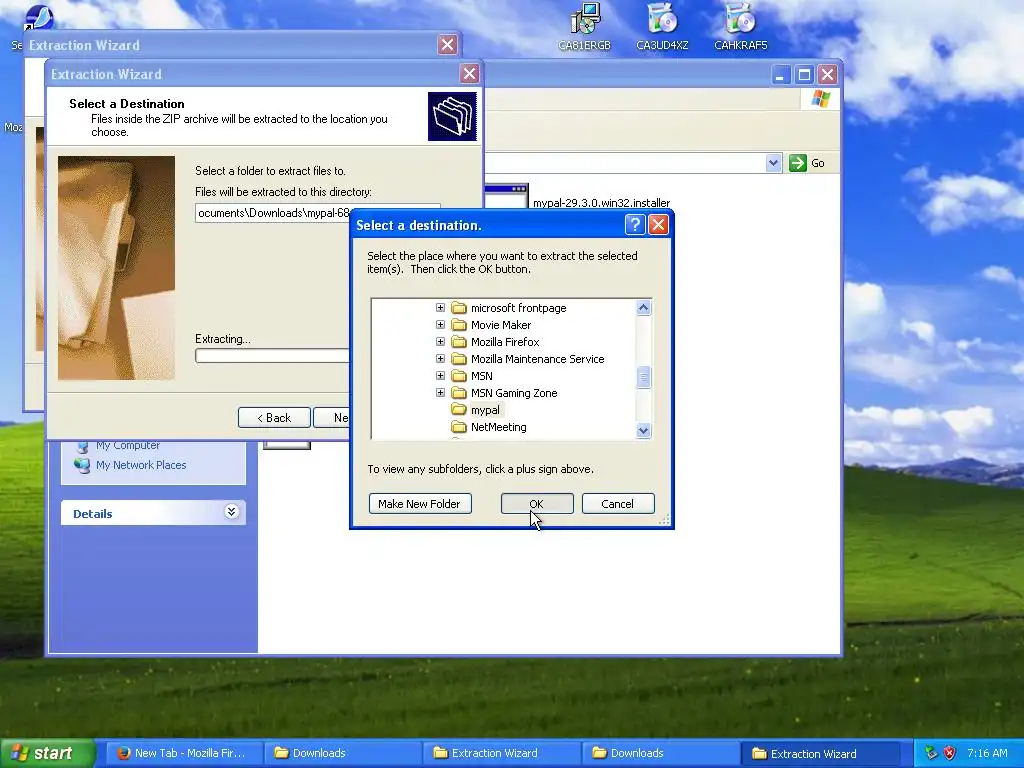The height and width of the screenshot is (768, 1024).
Task: Click the help question mark in destination dialog
Action: point(635,225)
